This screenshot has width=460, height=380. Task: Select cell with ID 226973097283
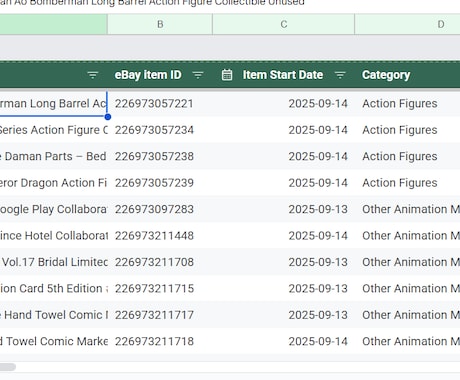coord(160,209)
